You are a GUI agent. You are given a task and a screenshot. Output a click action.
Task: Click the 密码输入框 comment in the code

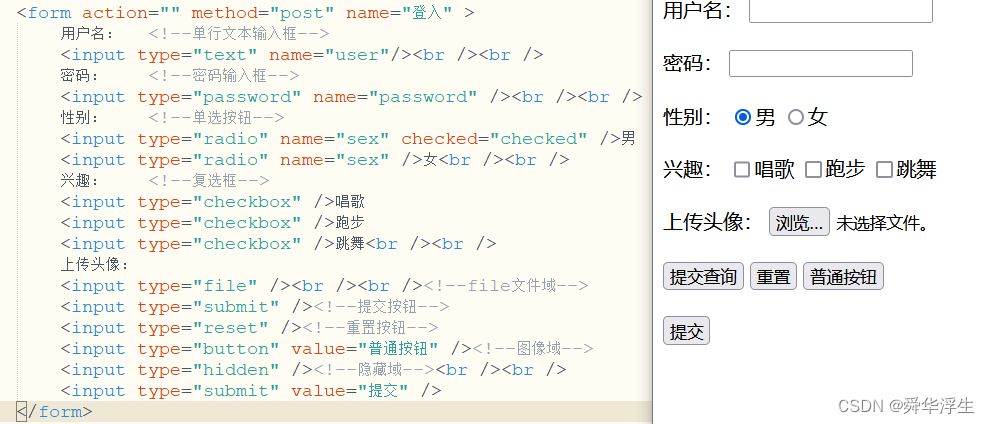point(224,76)
